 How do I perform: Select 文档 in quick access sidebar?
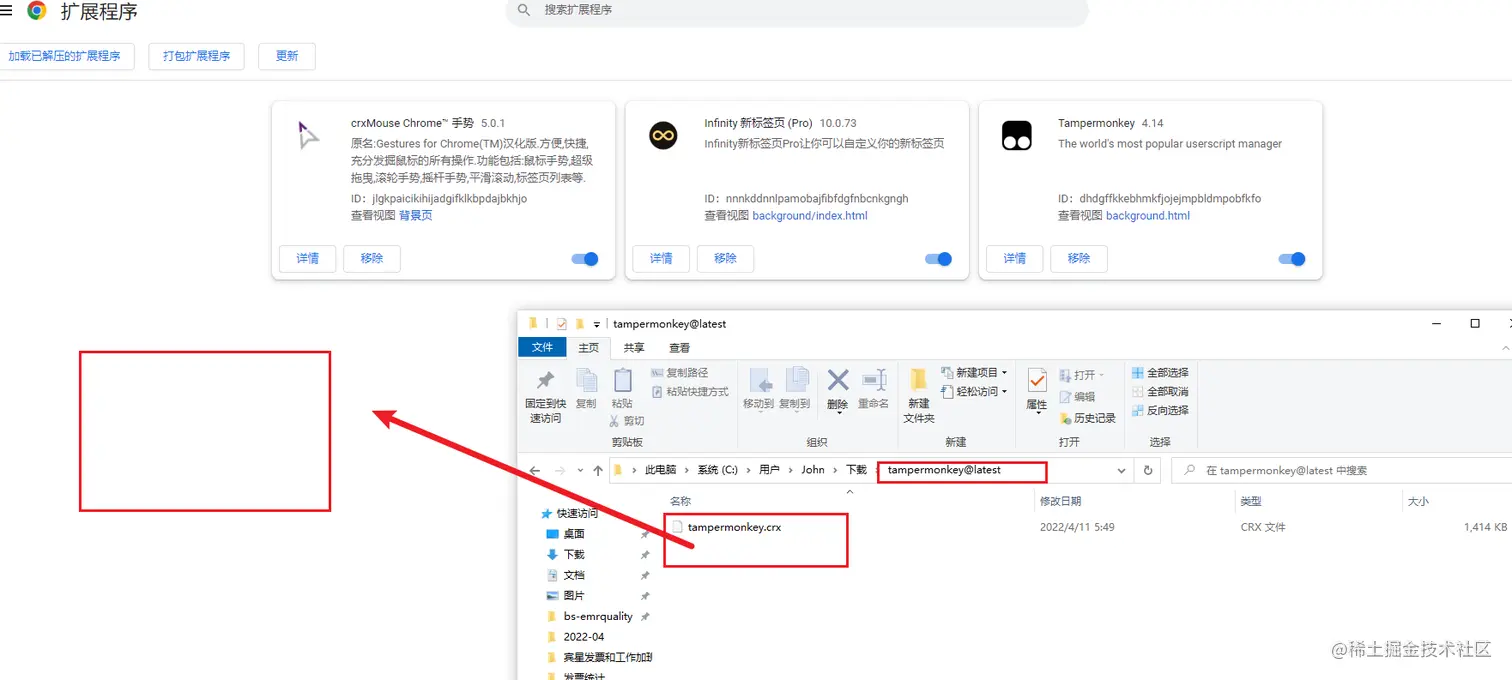point(574,575)
